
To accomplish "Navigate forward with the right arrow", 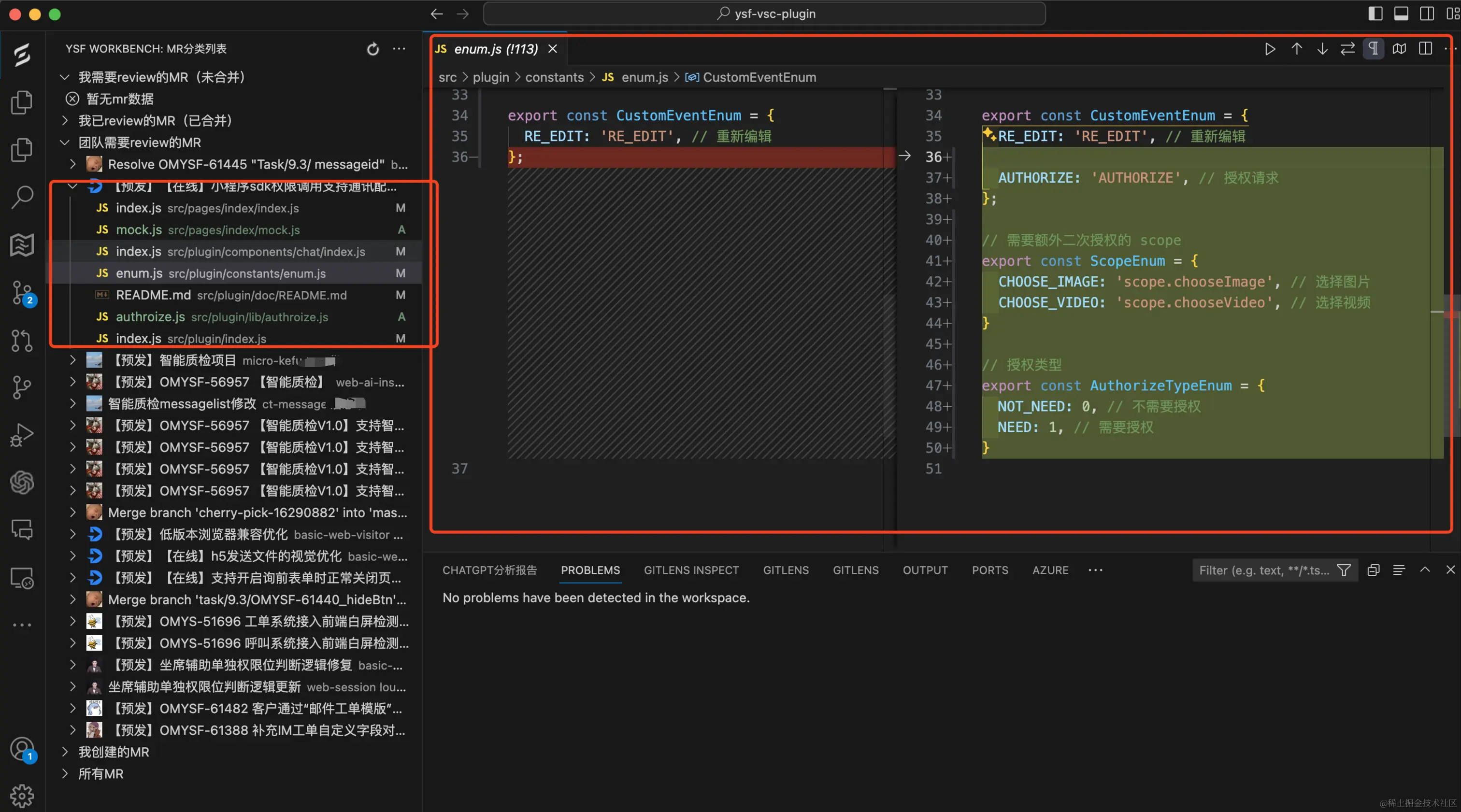I will tap(463, 14).
